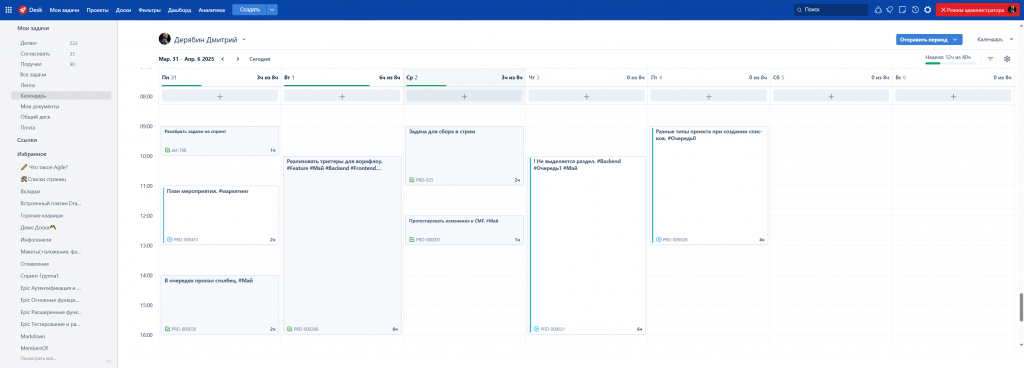Viewport: 1024px width, 368px height.
Task: Open the settings gear in top bar
Action: click(x=927, y=10)
